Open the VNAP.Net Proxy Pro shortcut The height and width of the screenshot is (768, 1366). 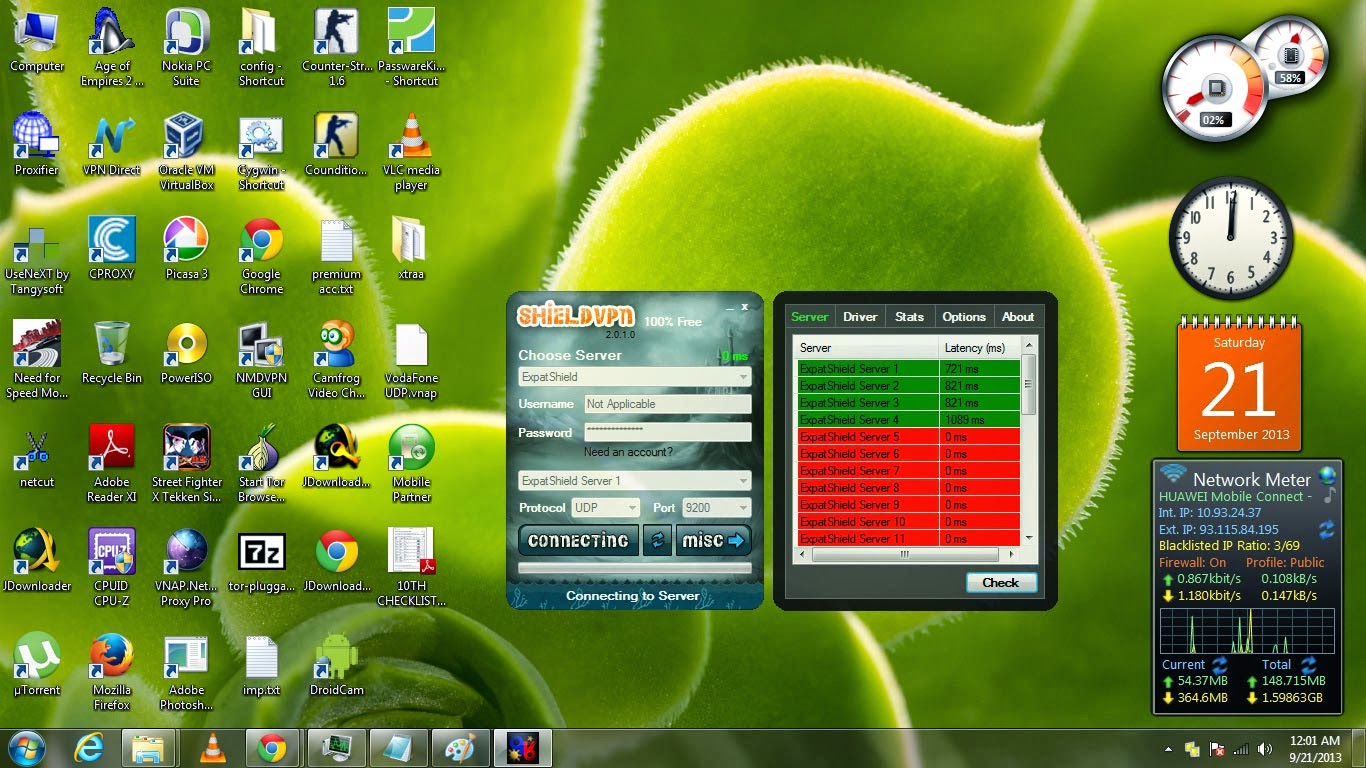186,567
